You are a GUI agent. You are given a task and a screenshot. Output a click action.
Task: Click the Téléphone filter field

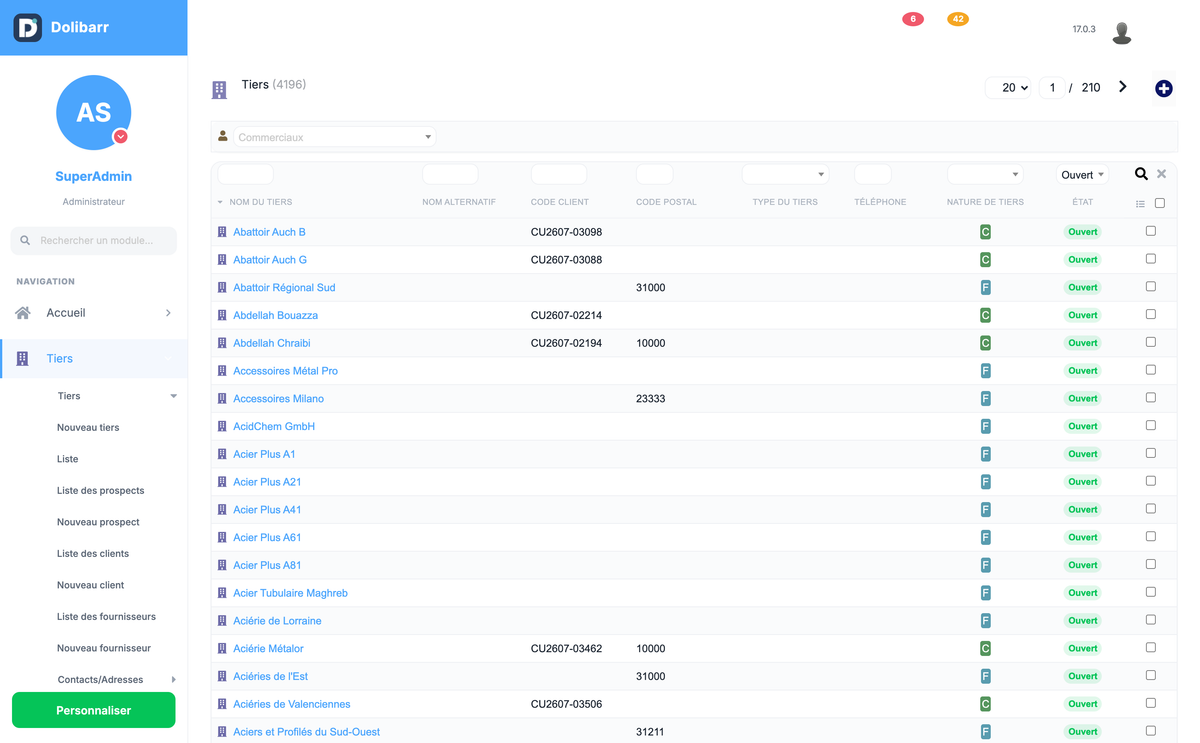[x=873, y=174]
